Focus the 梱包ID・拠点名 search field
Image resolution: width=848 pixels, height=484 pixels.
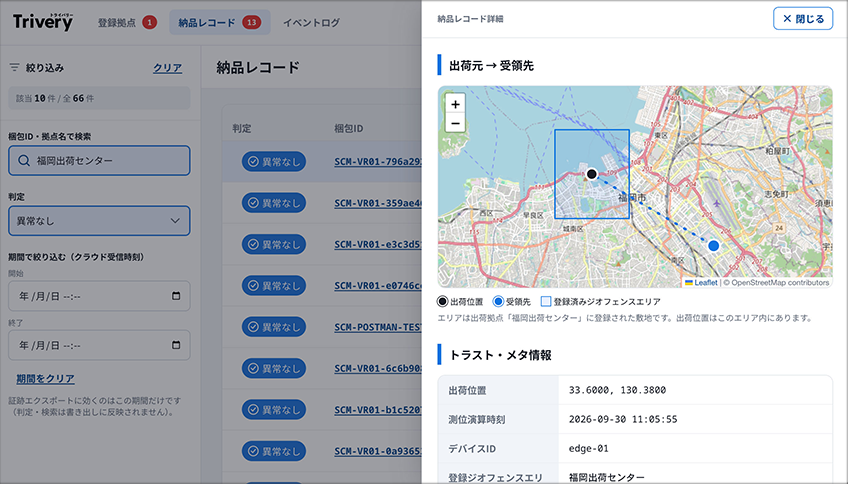[99, 161]
